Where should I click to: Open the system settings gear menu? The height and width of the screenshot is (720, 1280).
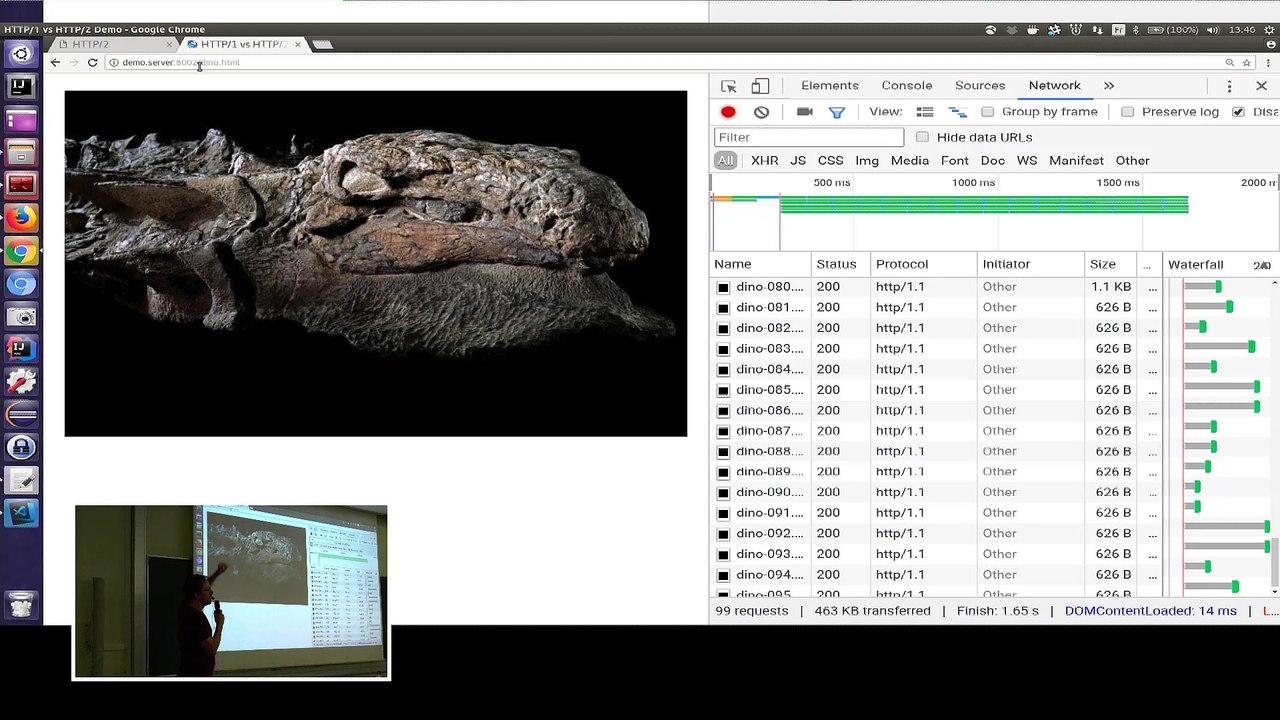coord(1267,30)
